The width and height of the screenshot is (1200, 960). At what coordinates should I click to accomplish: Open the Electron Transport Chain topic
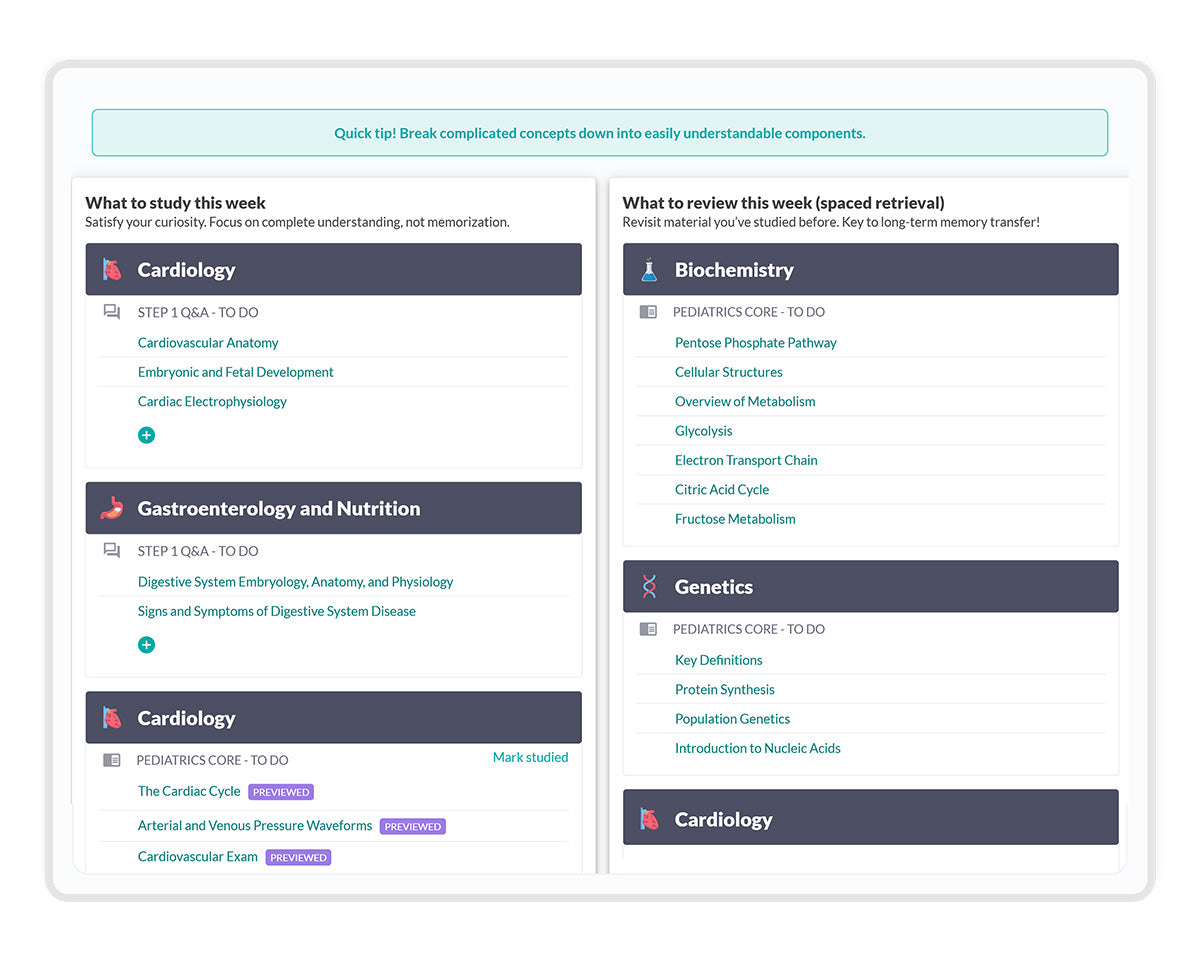pyautogui.click(x=746, y=460)
